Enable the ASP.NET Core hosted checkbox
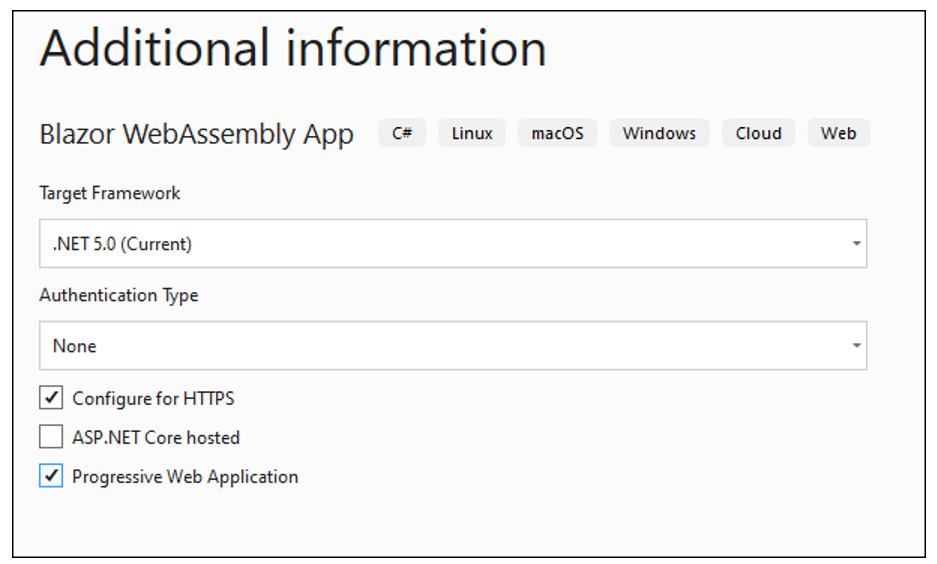 coord(51,437)
